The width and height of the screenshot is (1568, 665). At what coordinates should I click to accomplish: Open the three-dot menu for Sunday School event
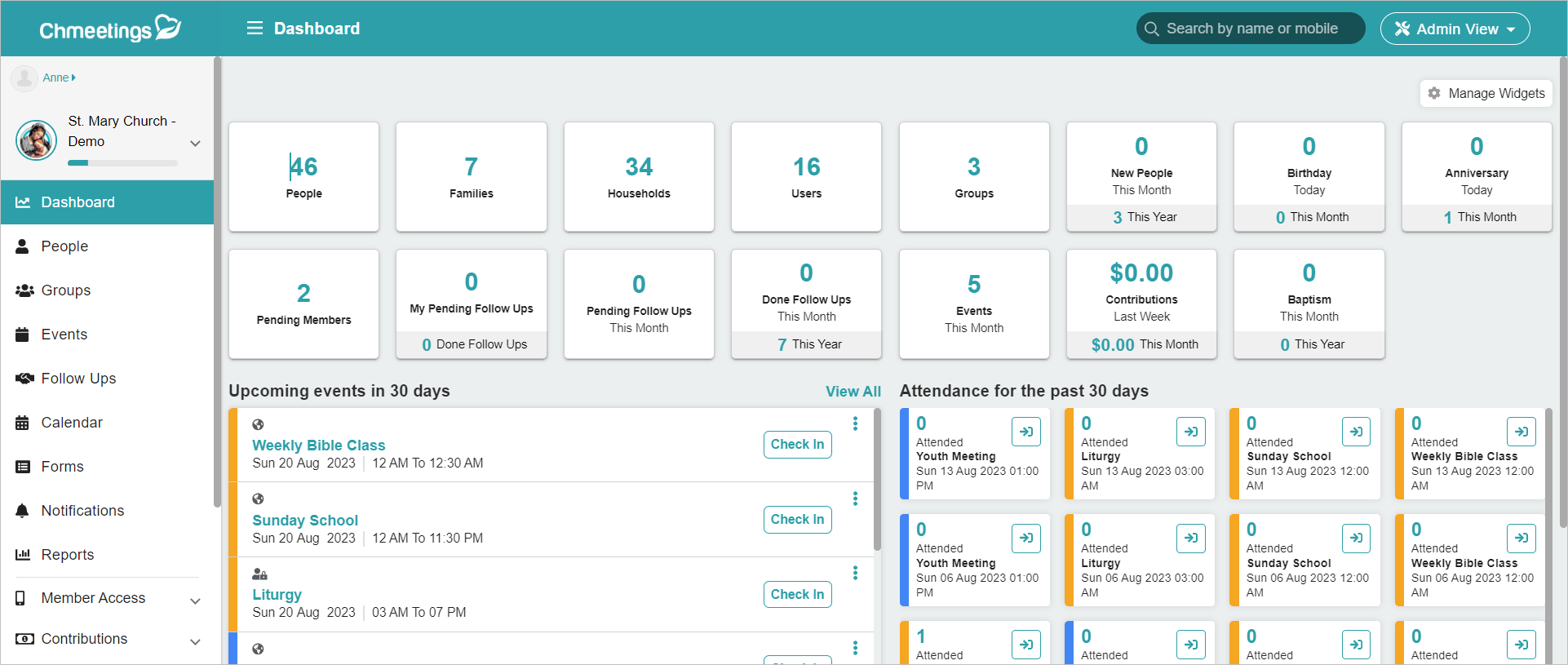(855, 499)
